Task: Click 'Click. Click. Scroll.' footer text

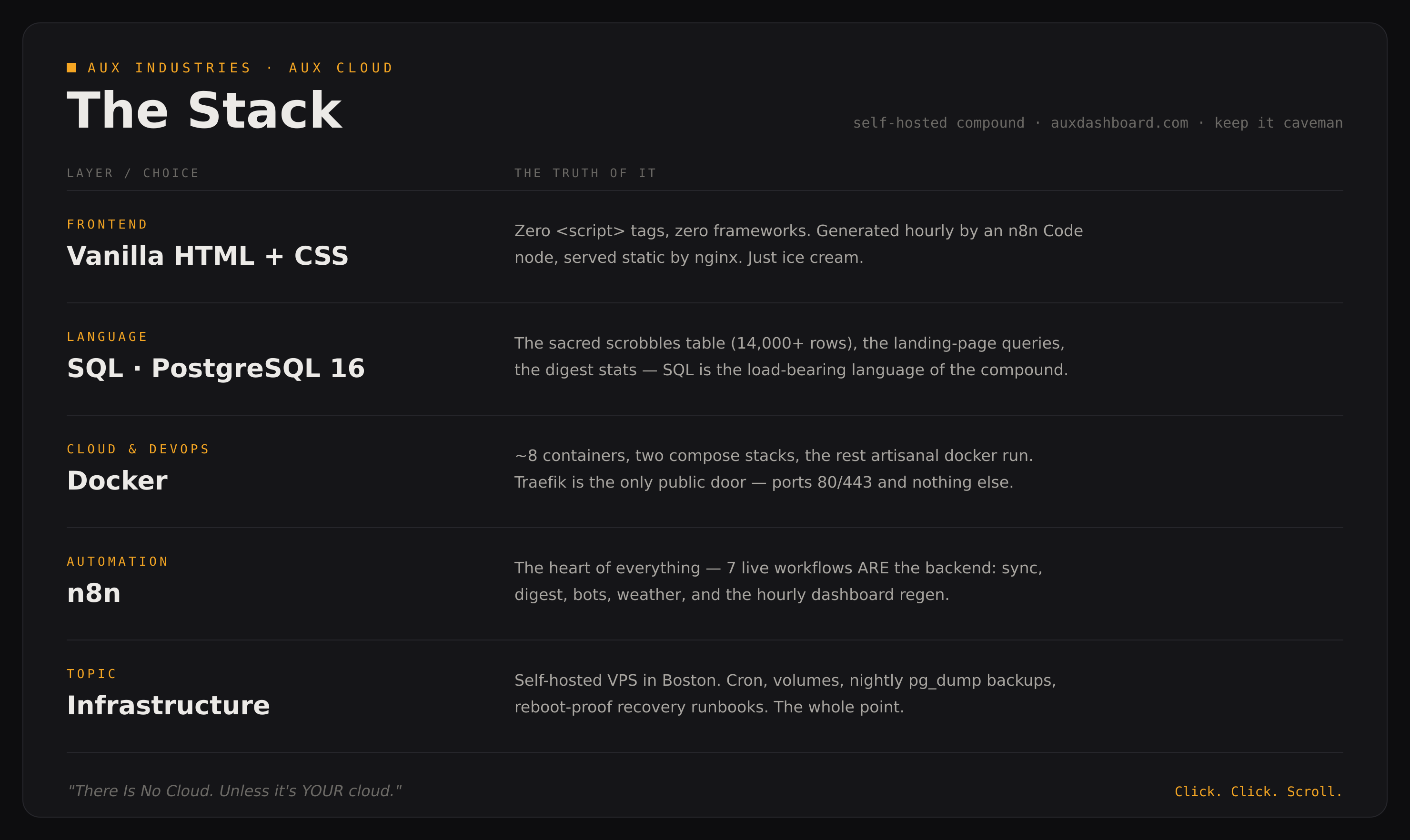Action: (1258, 791)
